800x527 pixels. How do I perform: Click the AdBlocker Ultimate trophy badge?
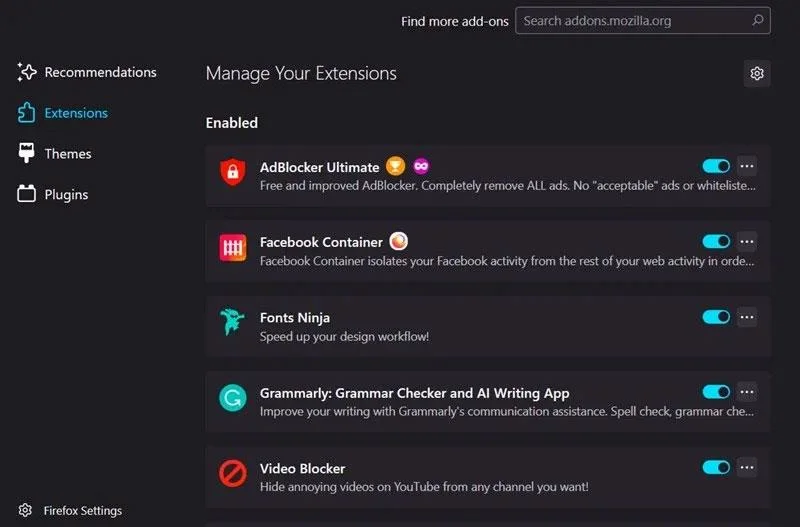395,166
